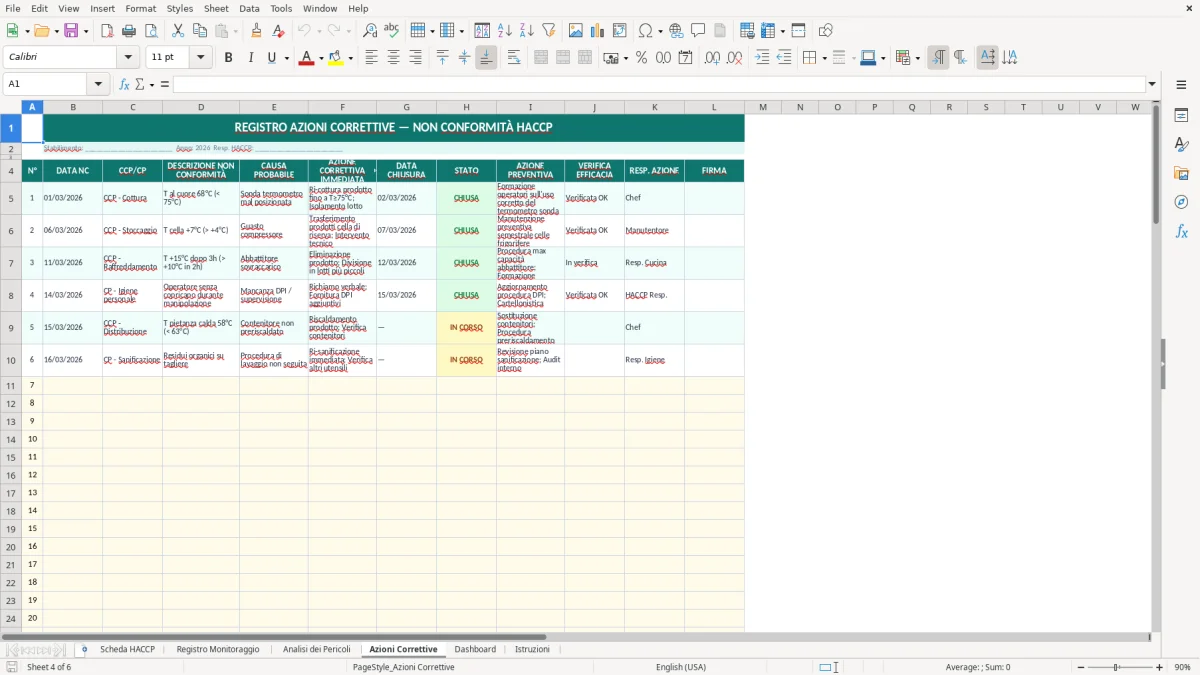Insert a chart
The height and width of the screenshot is (675, 1200).
[598, 31]
